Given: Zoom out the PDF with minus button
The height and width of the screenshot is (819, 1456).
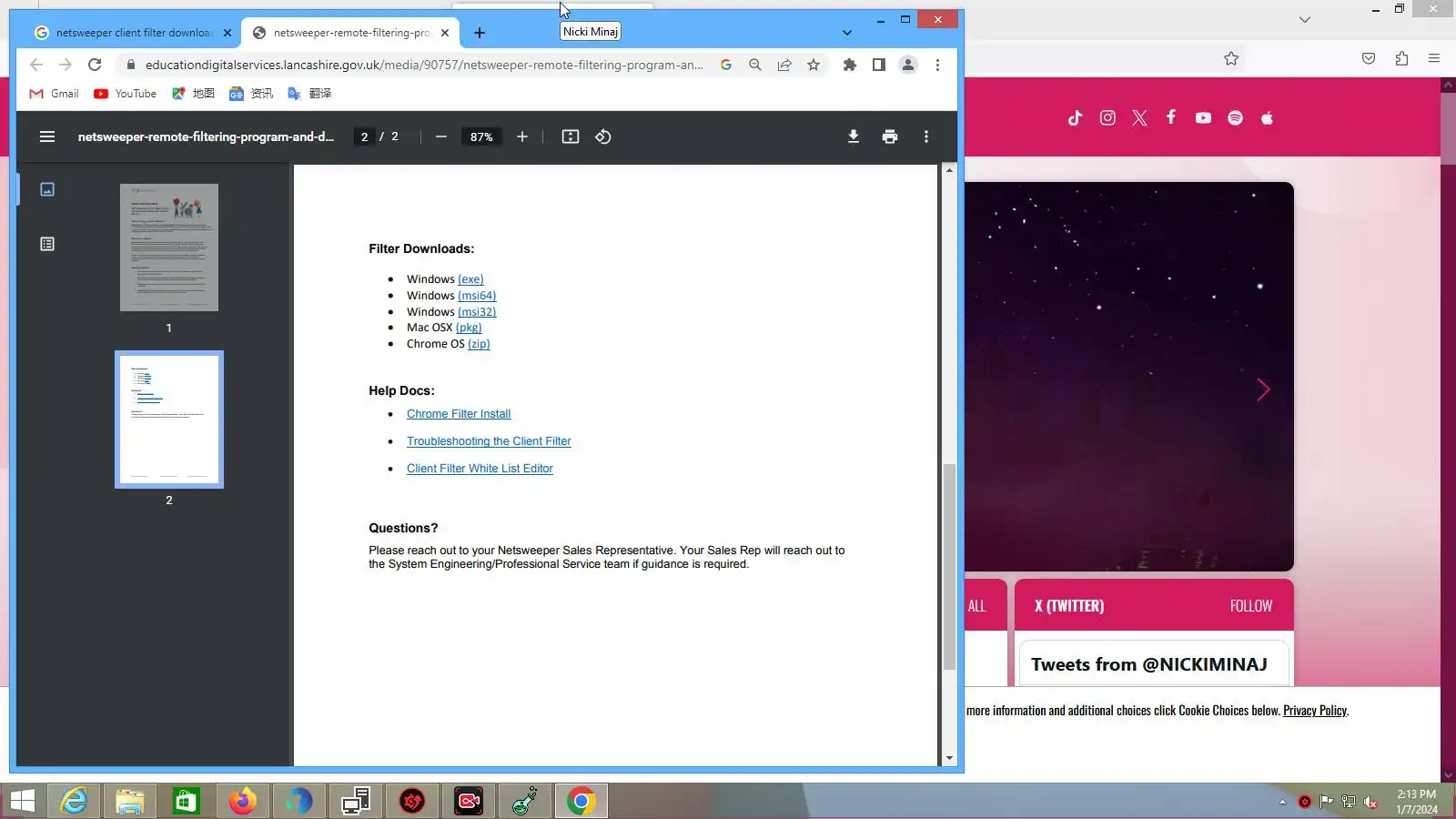Looking at the screenshot, I should [x=441, y=136].
